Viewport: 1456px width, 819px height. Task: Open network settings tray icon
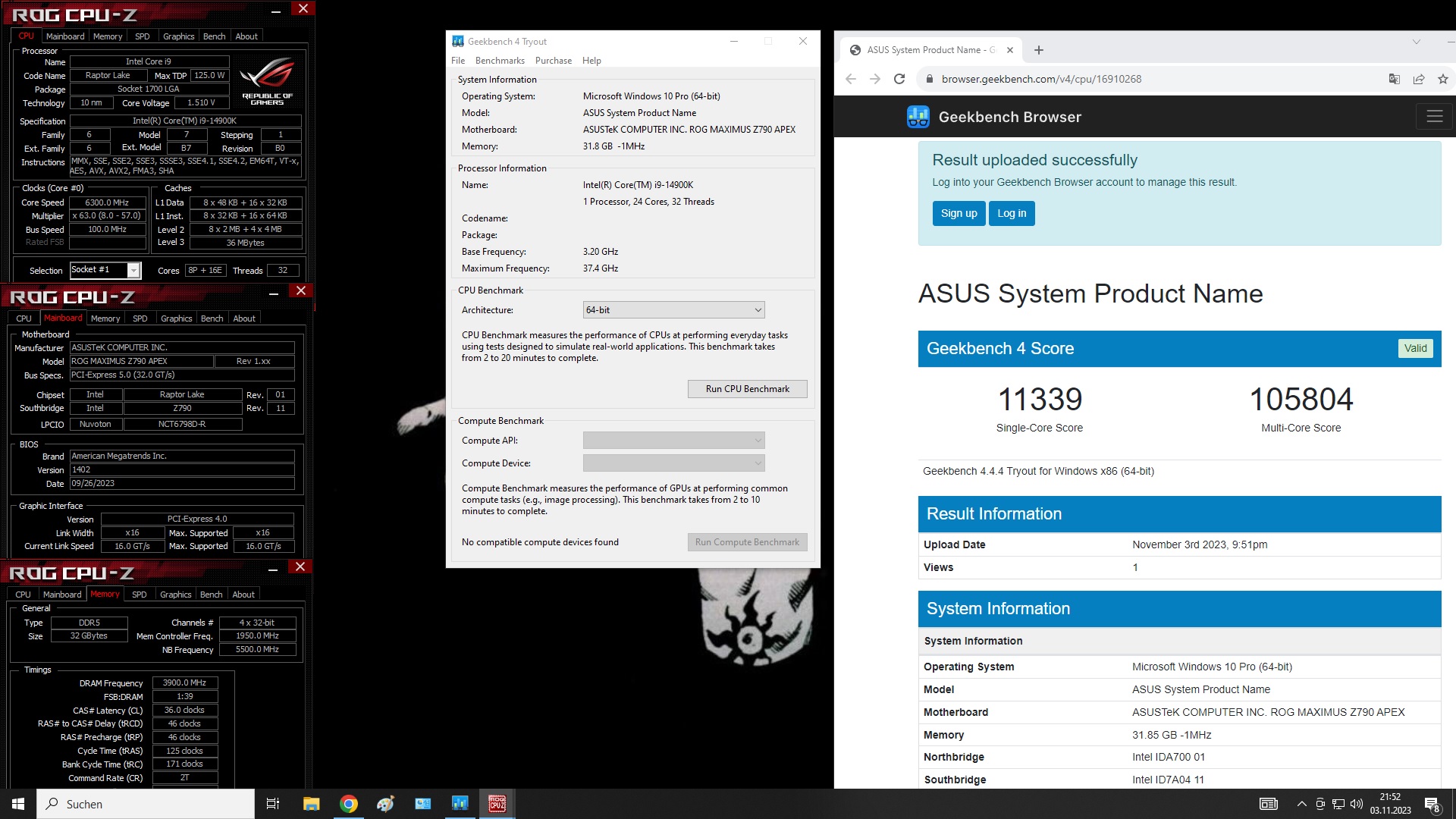(x=1338, y=804)
